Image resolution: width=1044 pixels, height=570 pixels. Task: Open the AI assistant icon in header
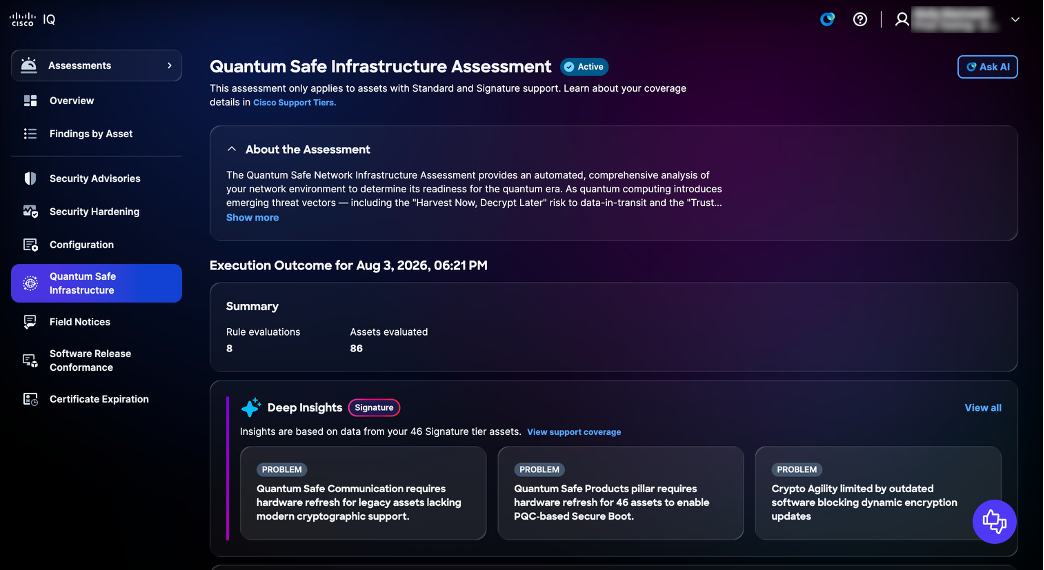(x=827, y=19)
